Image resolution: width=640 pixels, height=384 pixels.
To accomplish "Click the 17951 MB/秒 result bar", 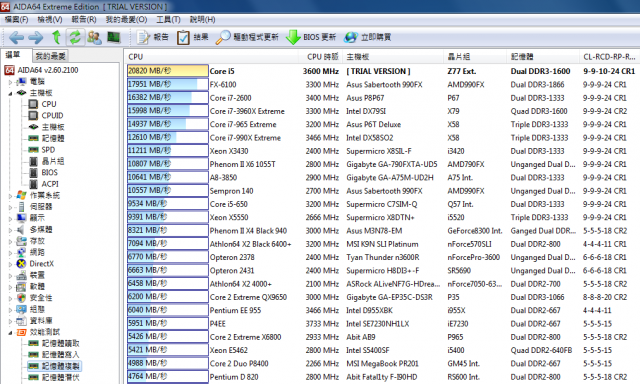I will 167,84.
